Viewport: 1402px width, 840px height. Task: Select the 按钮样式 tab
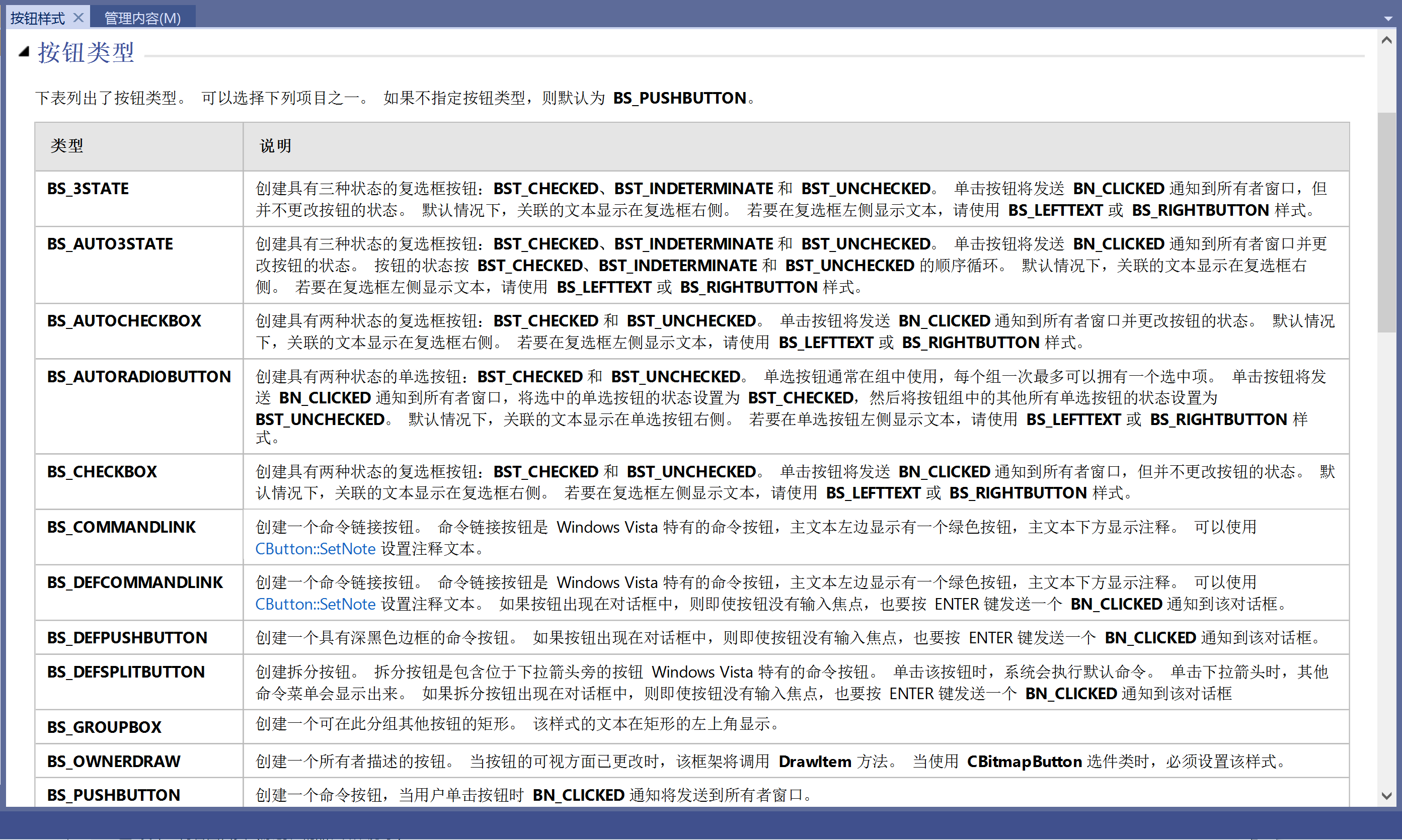point(37,18)
